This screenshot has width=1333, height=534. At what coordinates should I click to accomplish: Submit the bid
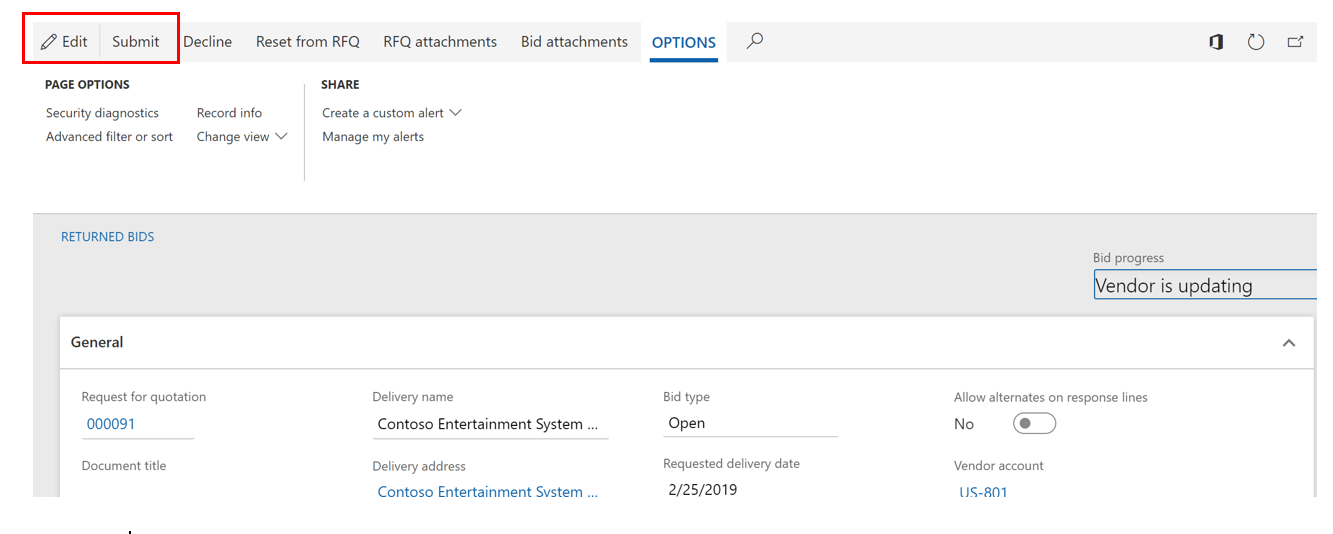(136, 42)
